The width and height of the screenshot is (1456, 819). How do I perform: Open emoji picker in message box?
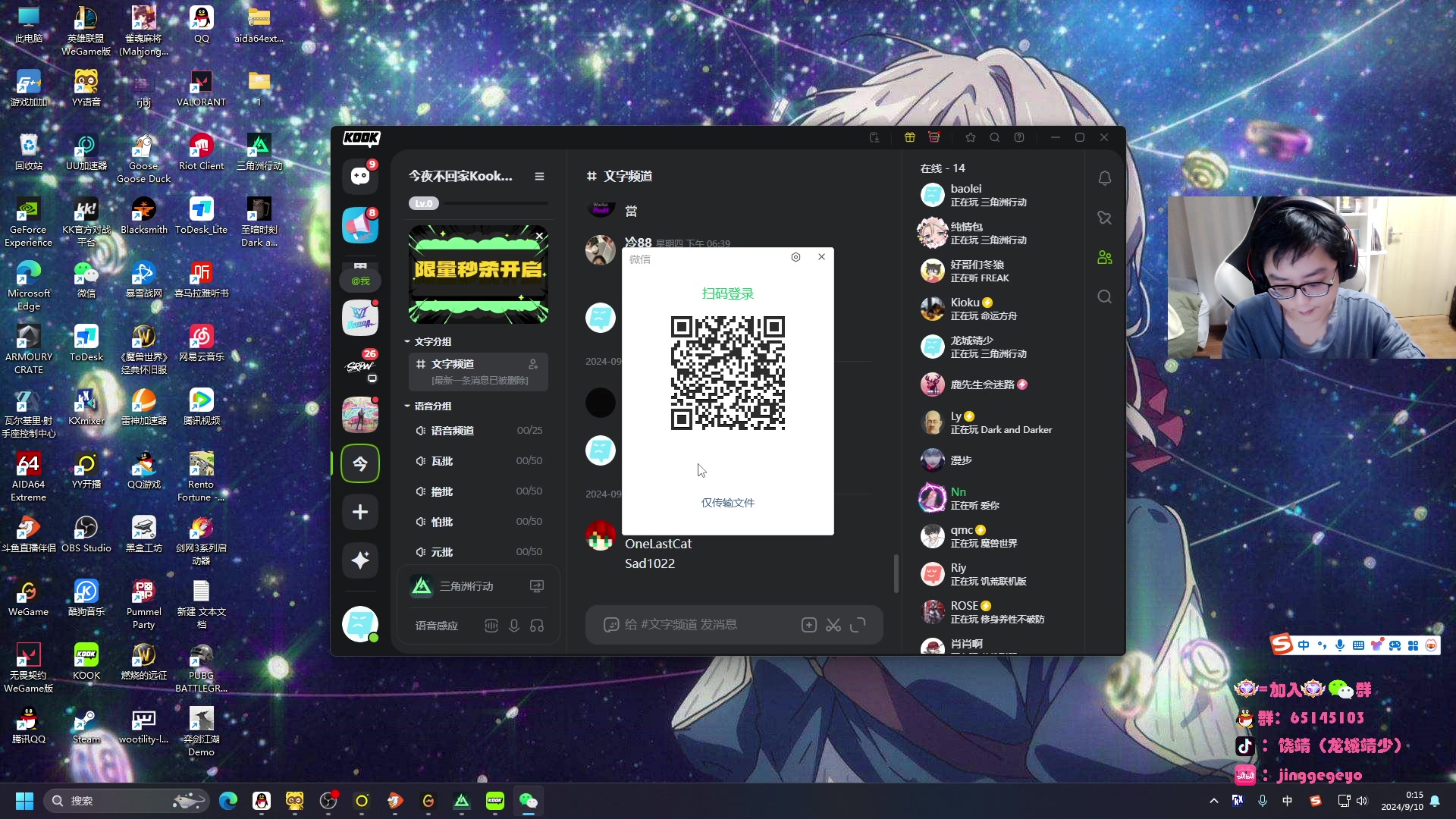610,625
